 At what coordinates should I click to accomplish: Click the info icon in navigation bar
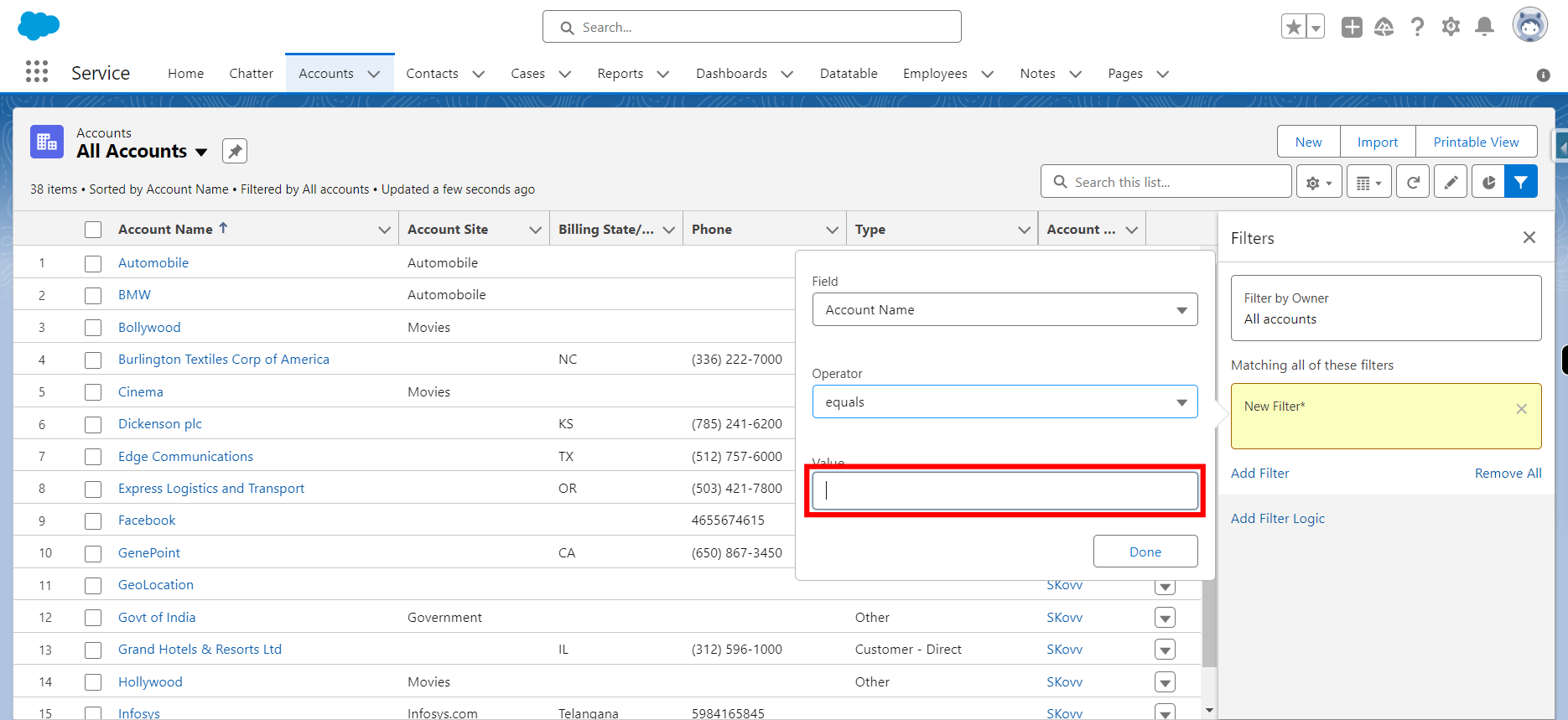tap(1543, 75)
